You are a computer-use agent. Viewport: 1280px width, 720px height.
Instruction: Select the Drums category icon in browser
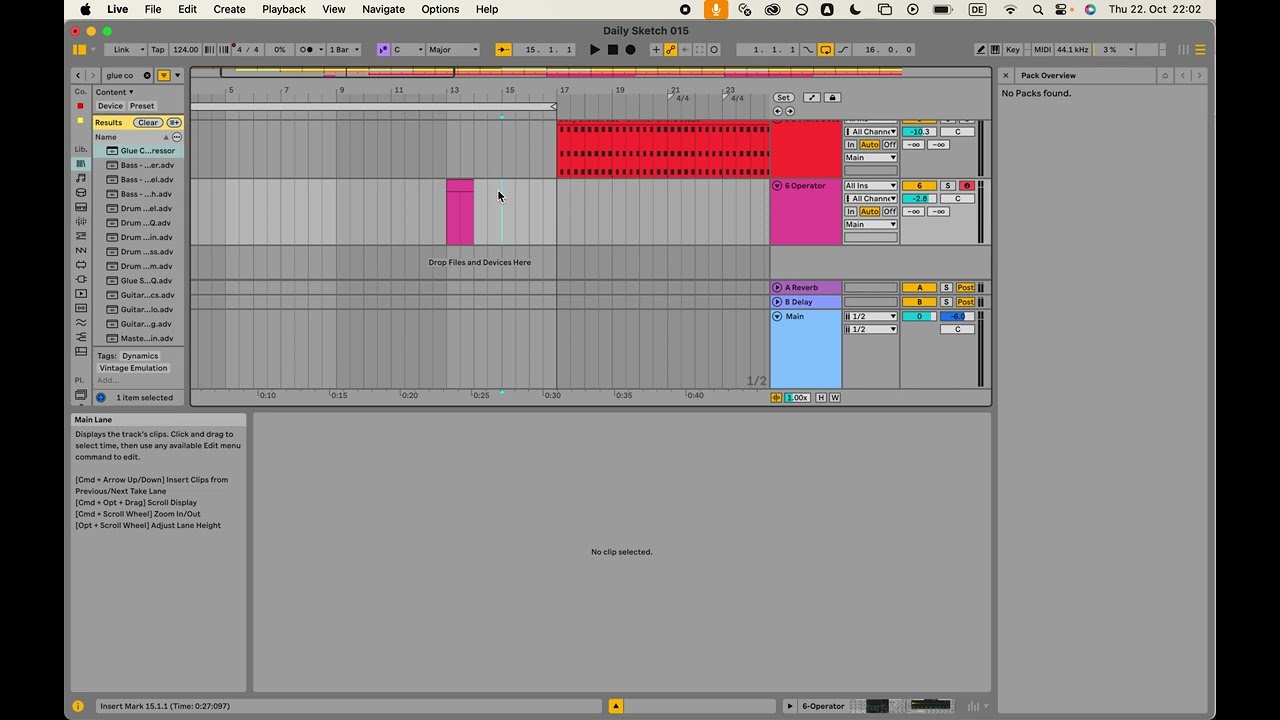(x=81, y=193)
